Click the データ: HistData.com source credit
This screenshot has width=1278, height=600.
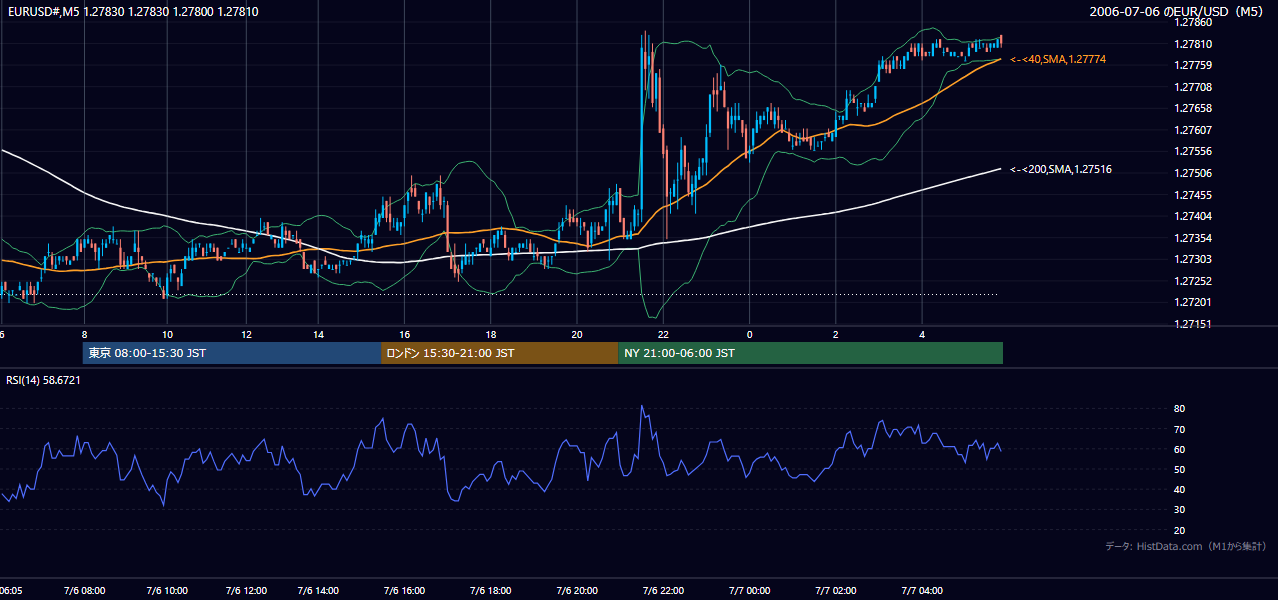(1185, 547)
